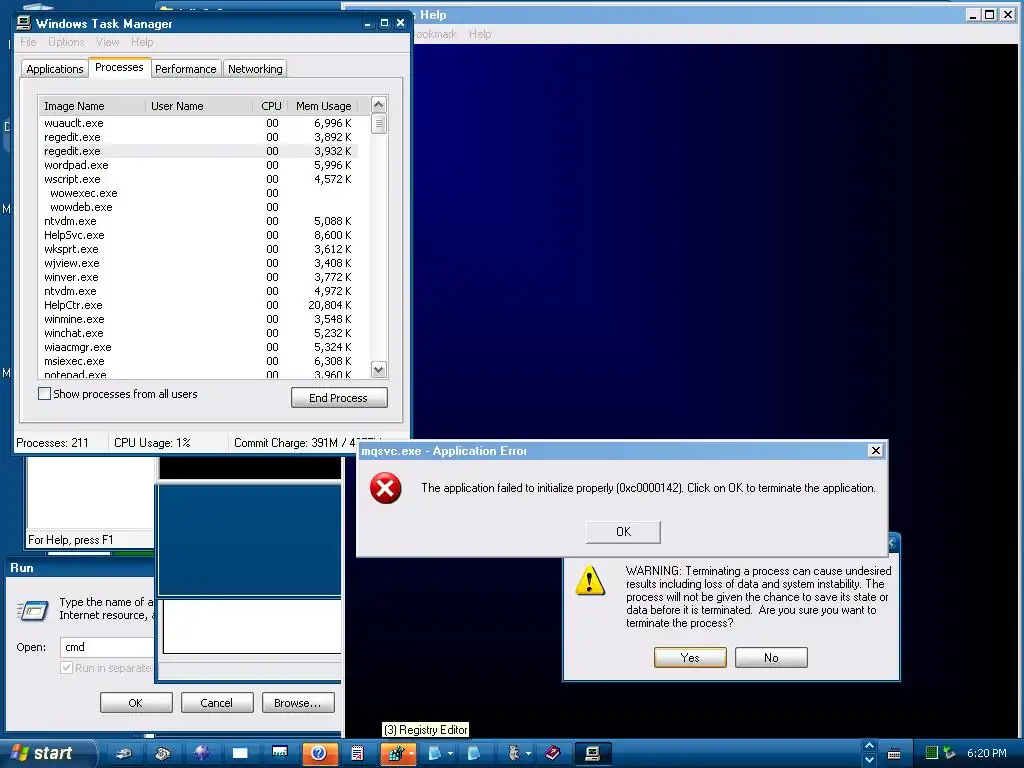Click the Registry Editor cube taskbar icon

(x=395, y=754)
